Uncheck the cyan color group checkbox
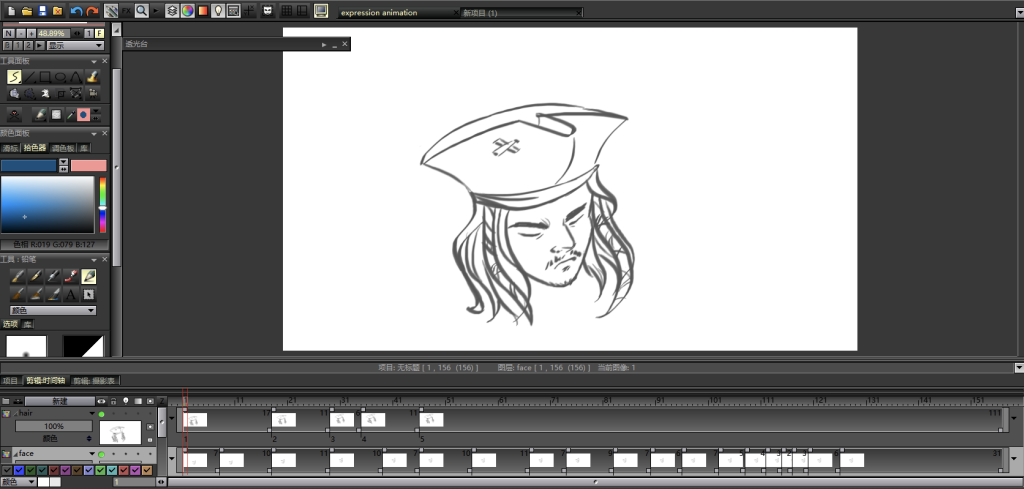Viewport: 1024px width, 489px height. click(x=112, y=470)
